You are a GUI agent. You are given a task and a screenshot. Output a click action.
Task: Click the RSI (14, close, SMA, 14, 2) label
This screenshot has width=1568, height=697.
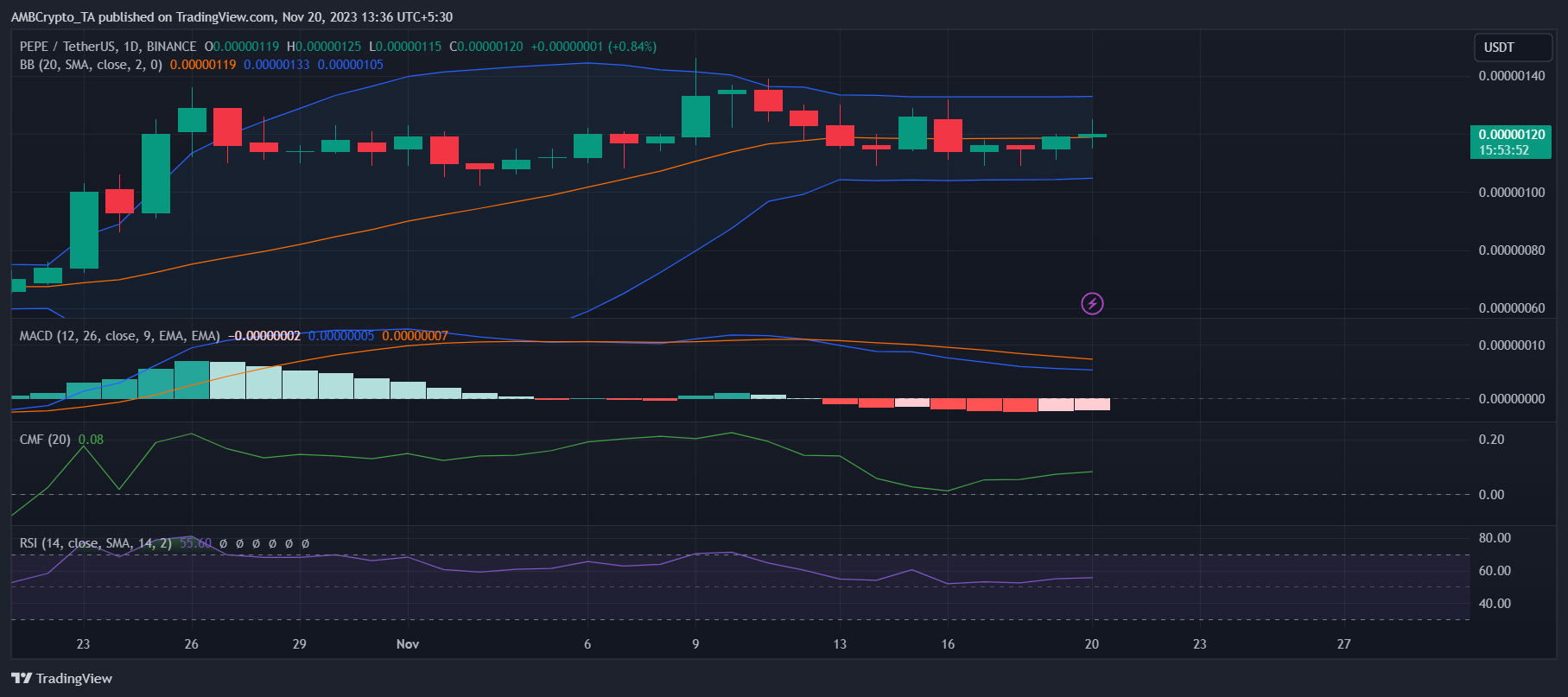tap(95, 543)
